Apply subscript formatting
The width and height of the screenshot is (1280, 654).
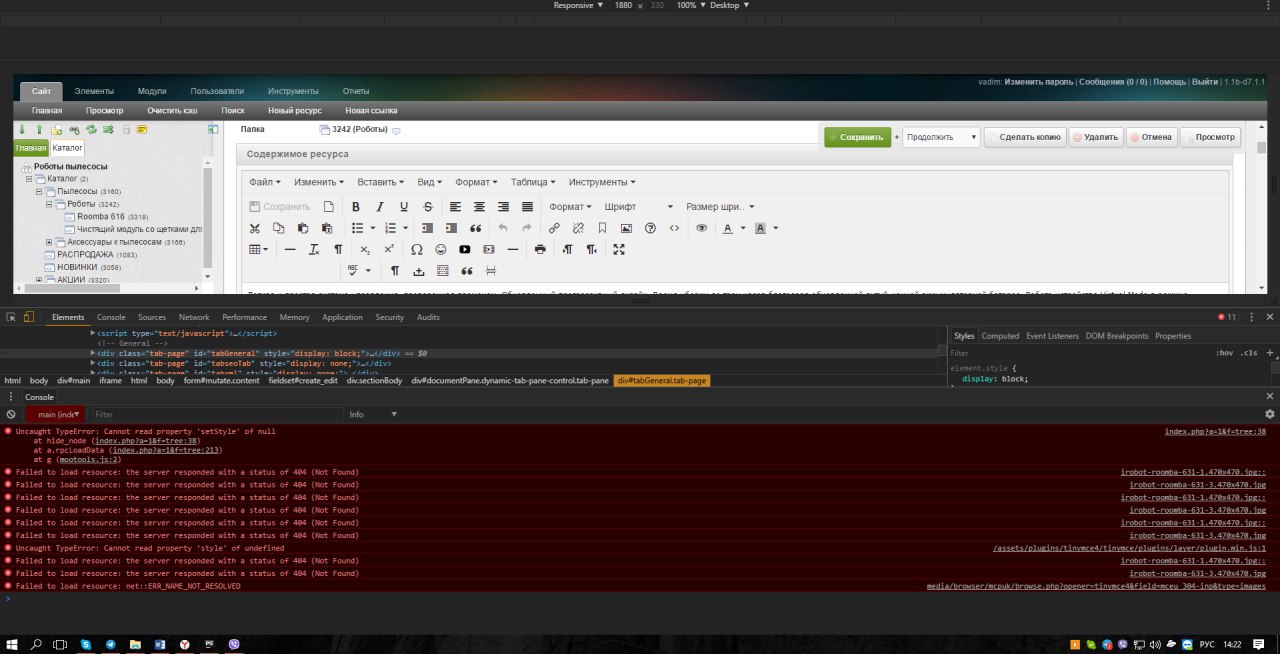[x=365, y=249]
